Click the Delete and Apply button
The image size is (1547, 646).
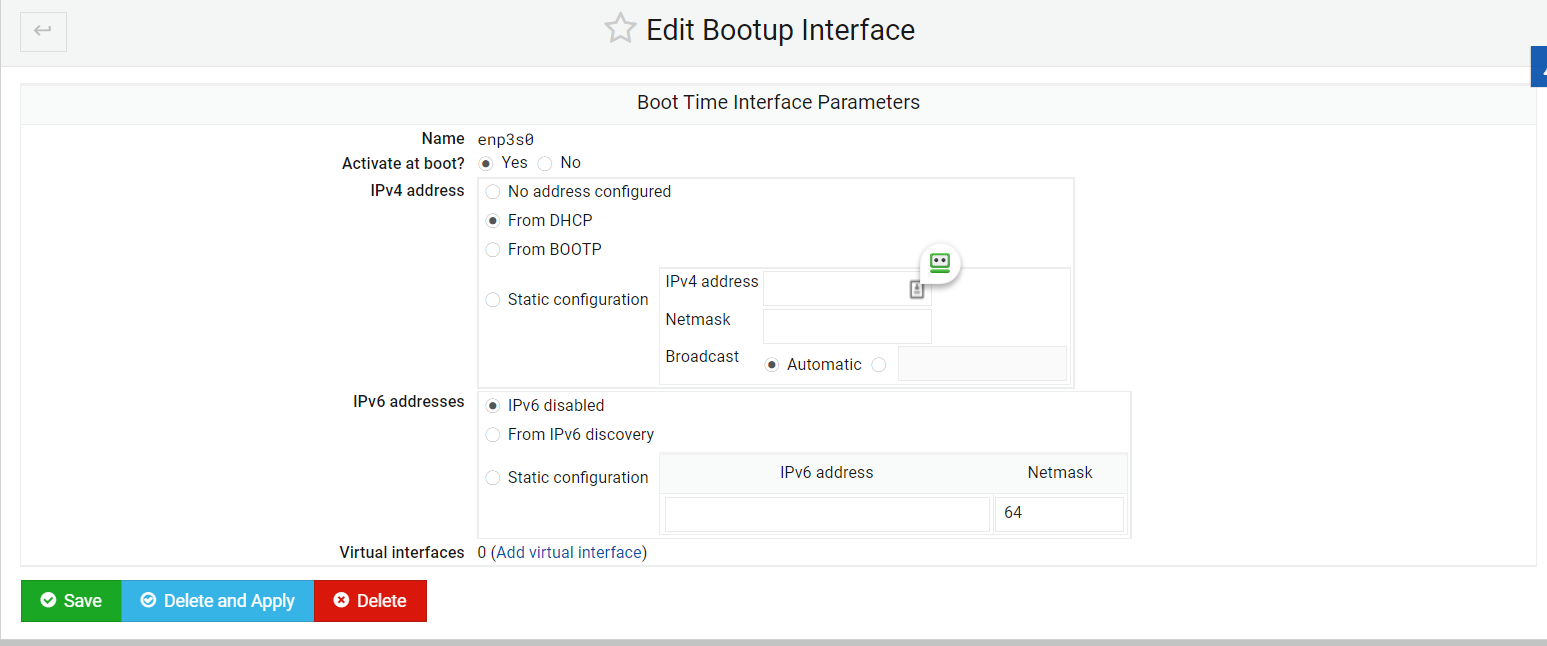[x=217, y=601]
